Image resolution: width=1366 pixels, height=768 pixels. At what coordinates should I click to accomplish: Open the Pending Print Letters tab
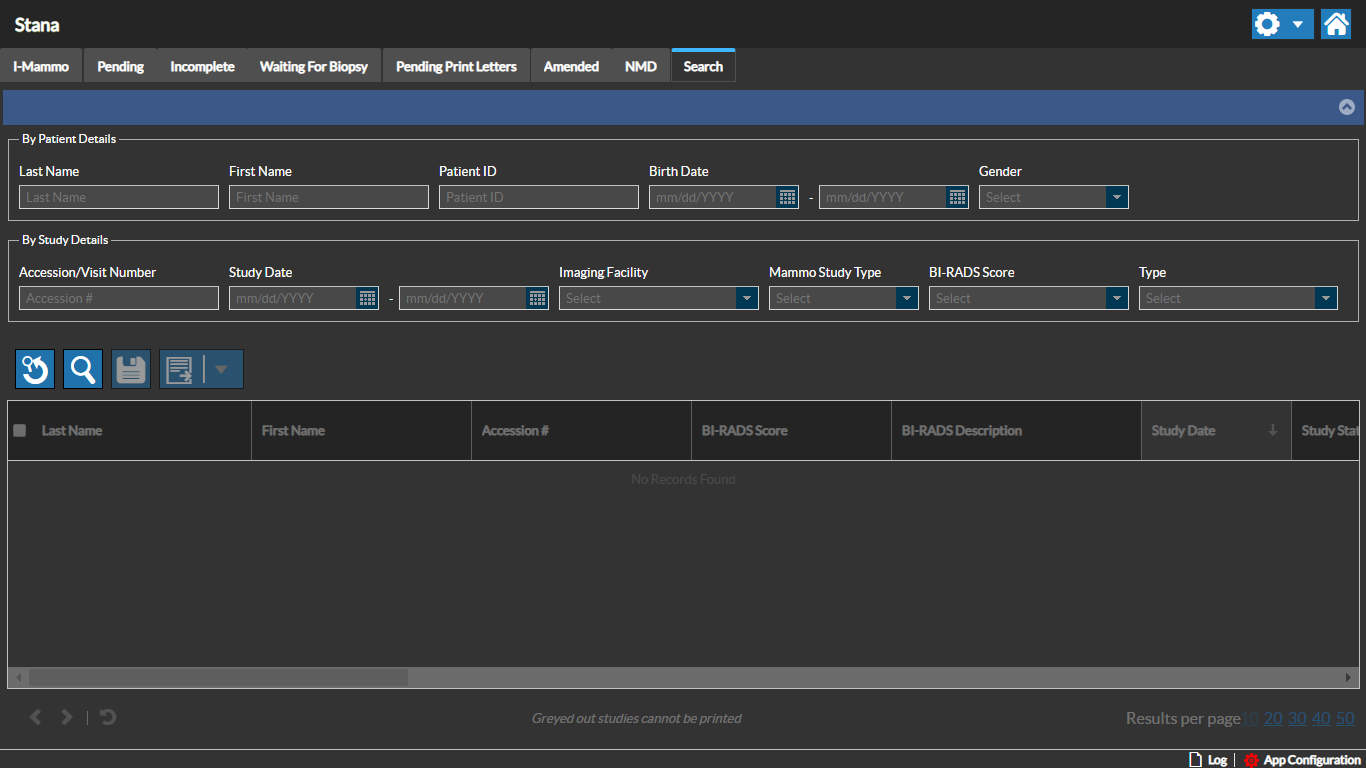[x=456, y=66]
